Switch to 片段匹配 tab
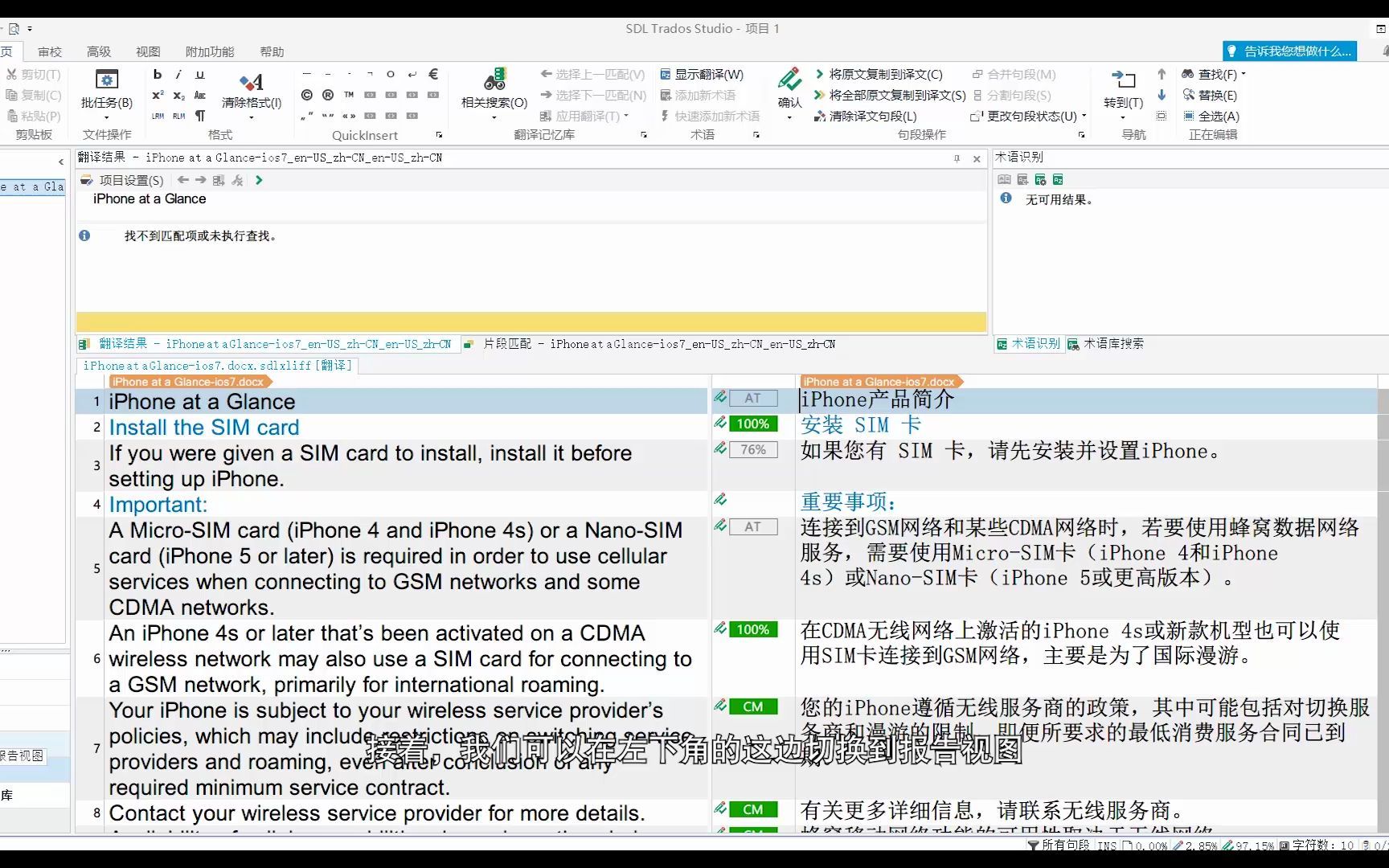Screen dimensions: 1389x868 (x=650, y=344)
